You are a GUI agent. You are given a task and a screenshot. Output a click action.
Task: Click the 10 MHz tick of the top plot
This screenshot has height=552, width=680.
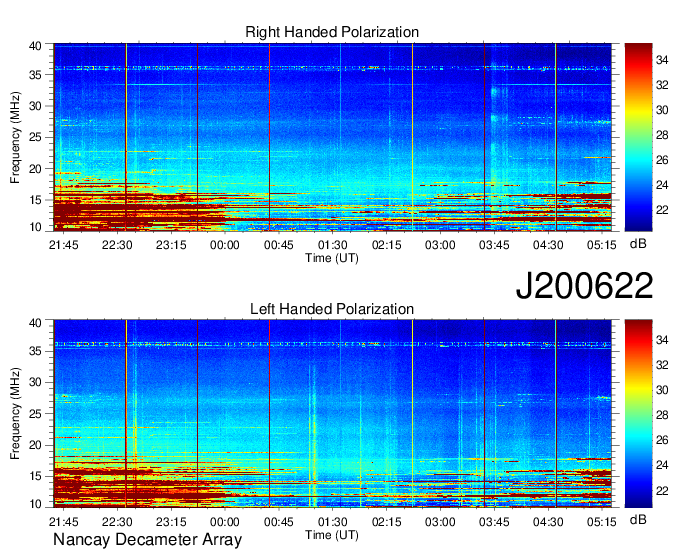coord(35,227)
